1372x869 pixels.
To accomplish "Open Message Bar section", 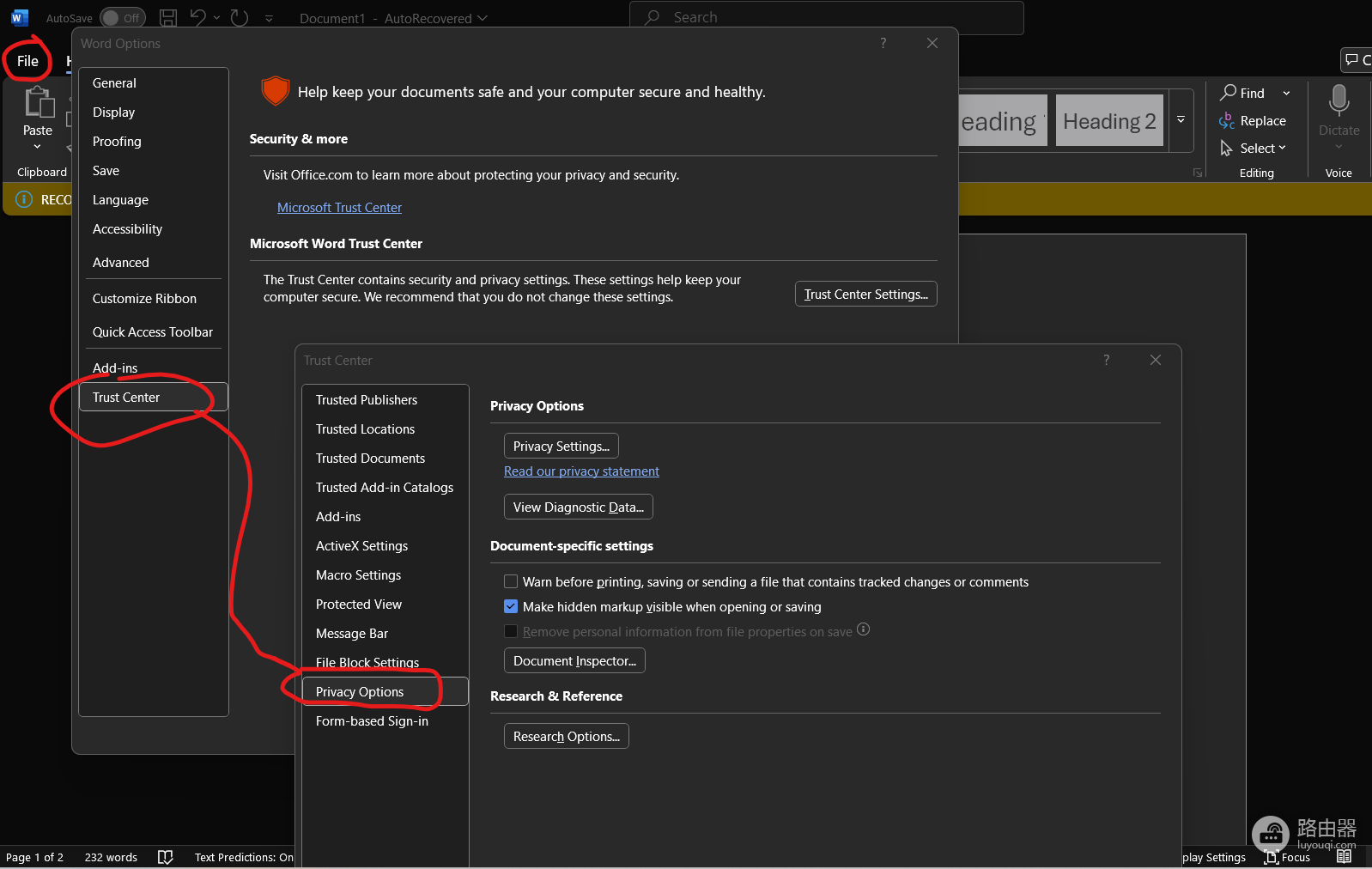I will tap(385, 634).
